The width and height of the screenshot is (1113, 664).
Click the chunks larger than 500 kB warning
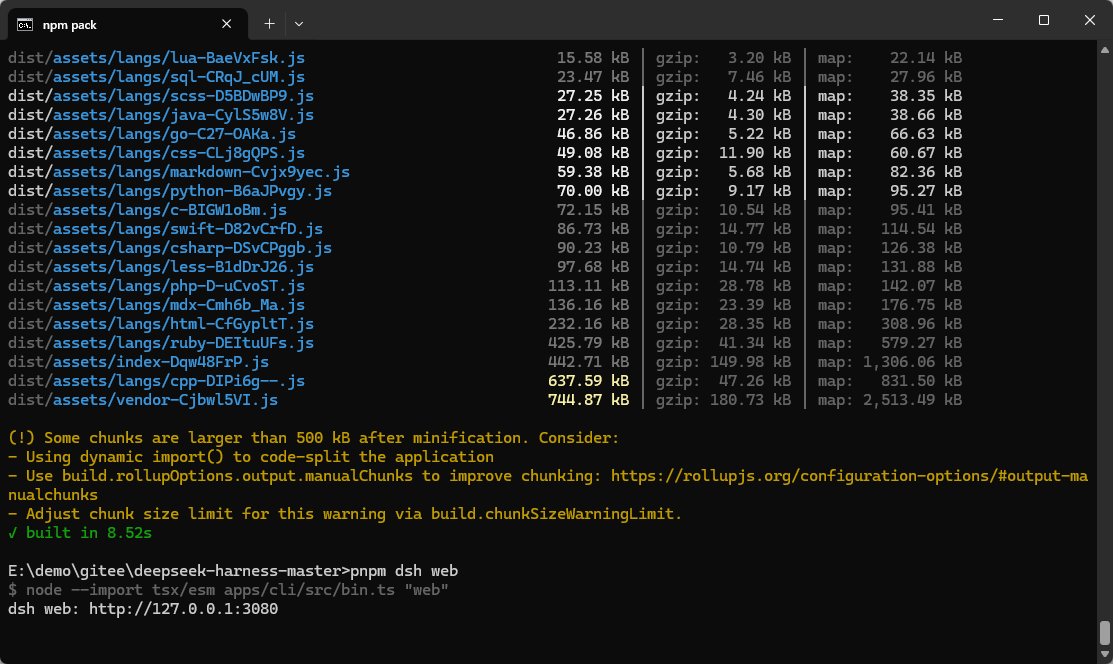pos(314,438)
